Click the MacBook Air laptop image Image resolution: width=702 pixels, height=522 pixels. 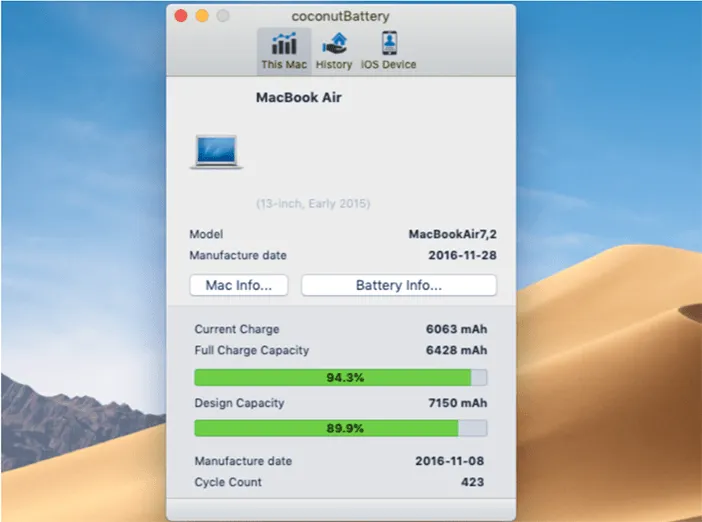216,152
